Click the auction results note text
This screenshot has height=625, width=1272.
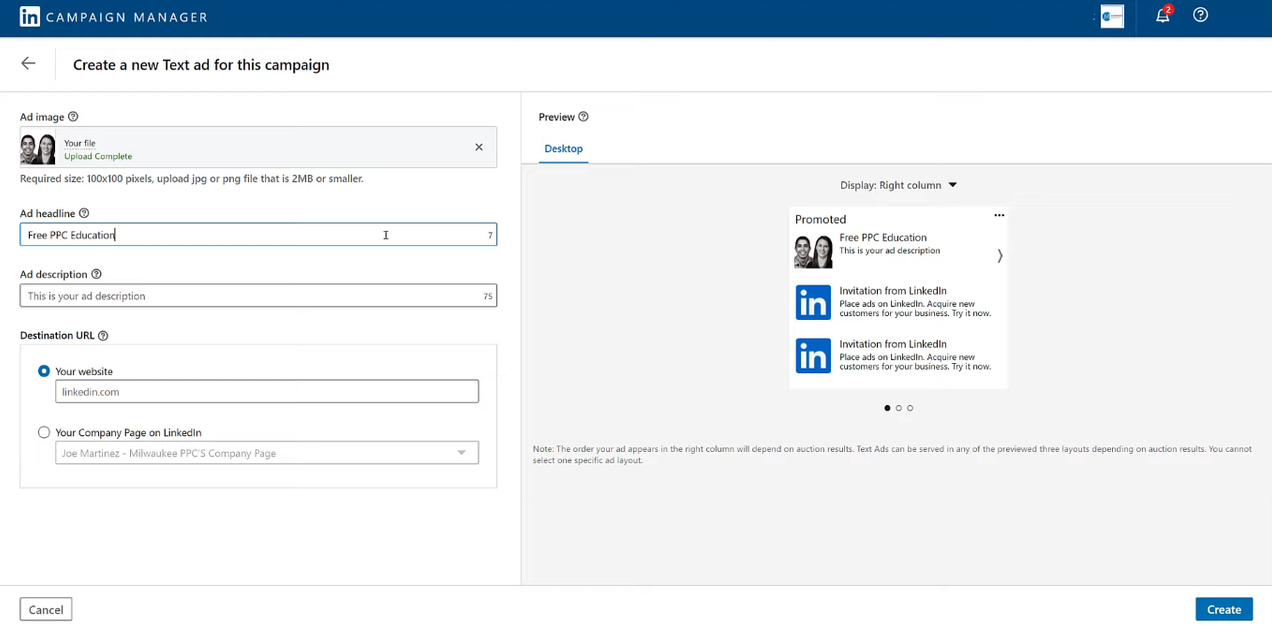tap(892, 454)
